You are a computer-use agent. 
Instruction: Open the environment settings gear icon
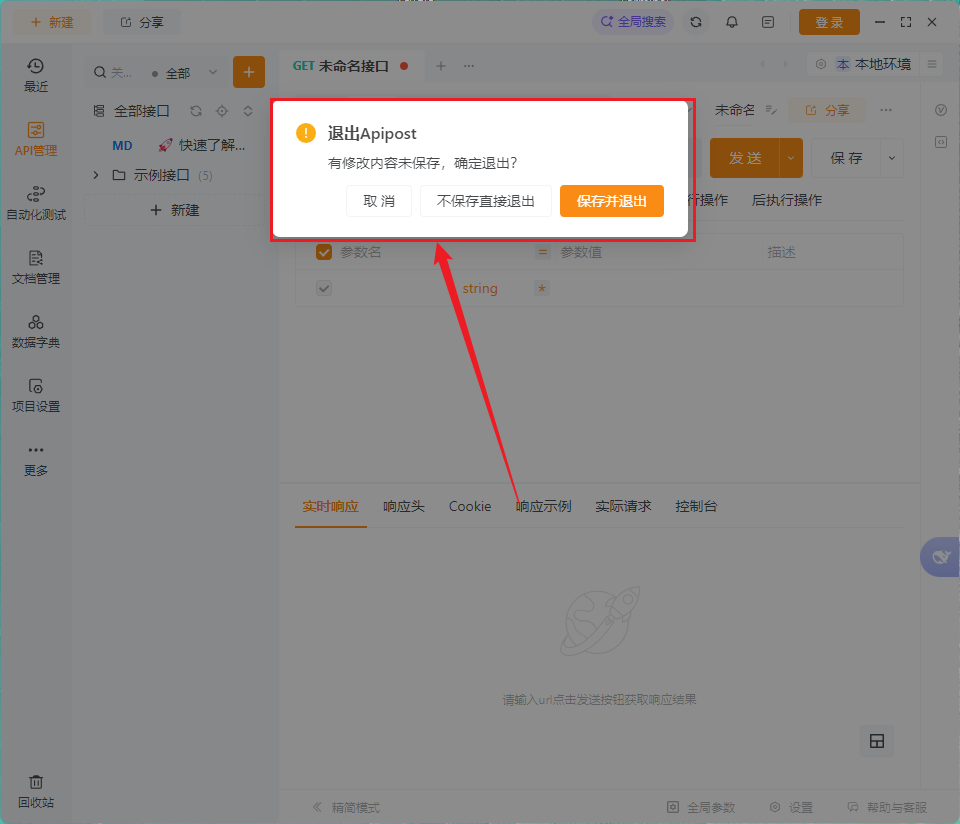click(820, 64)
